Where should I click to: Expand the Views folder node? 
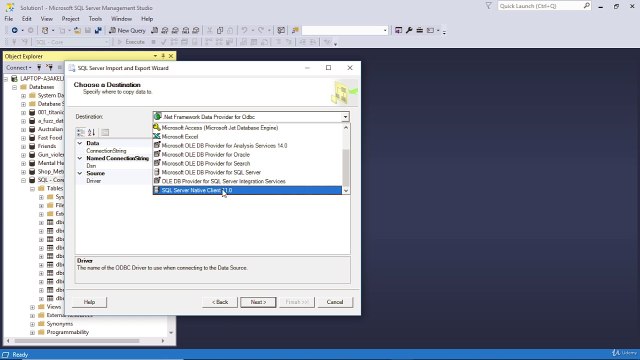coord(32,307)
